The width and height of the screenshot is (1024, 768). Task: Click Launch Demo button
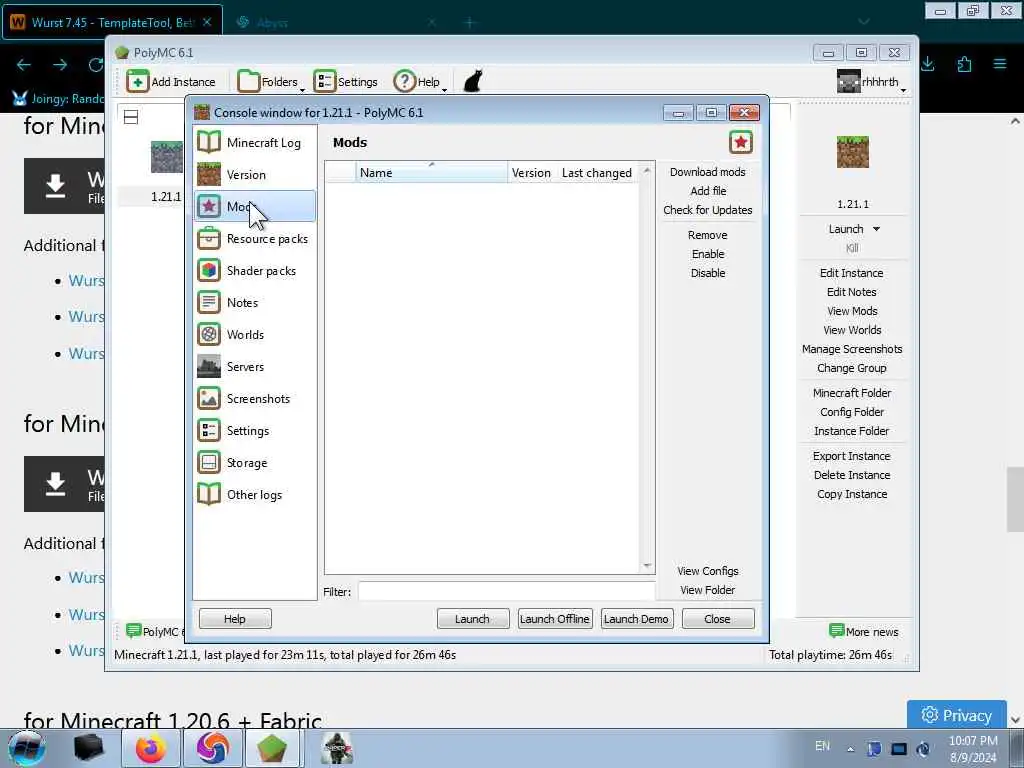635,618
